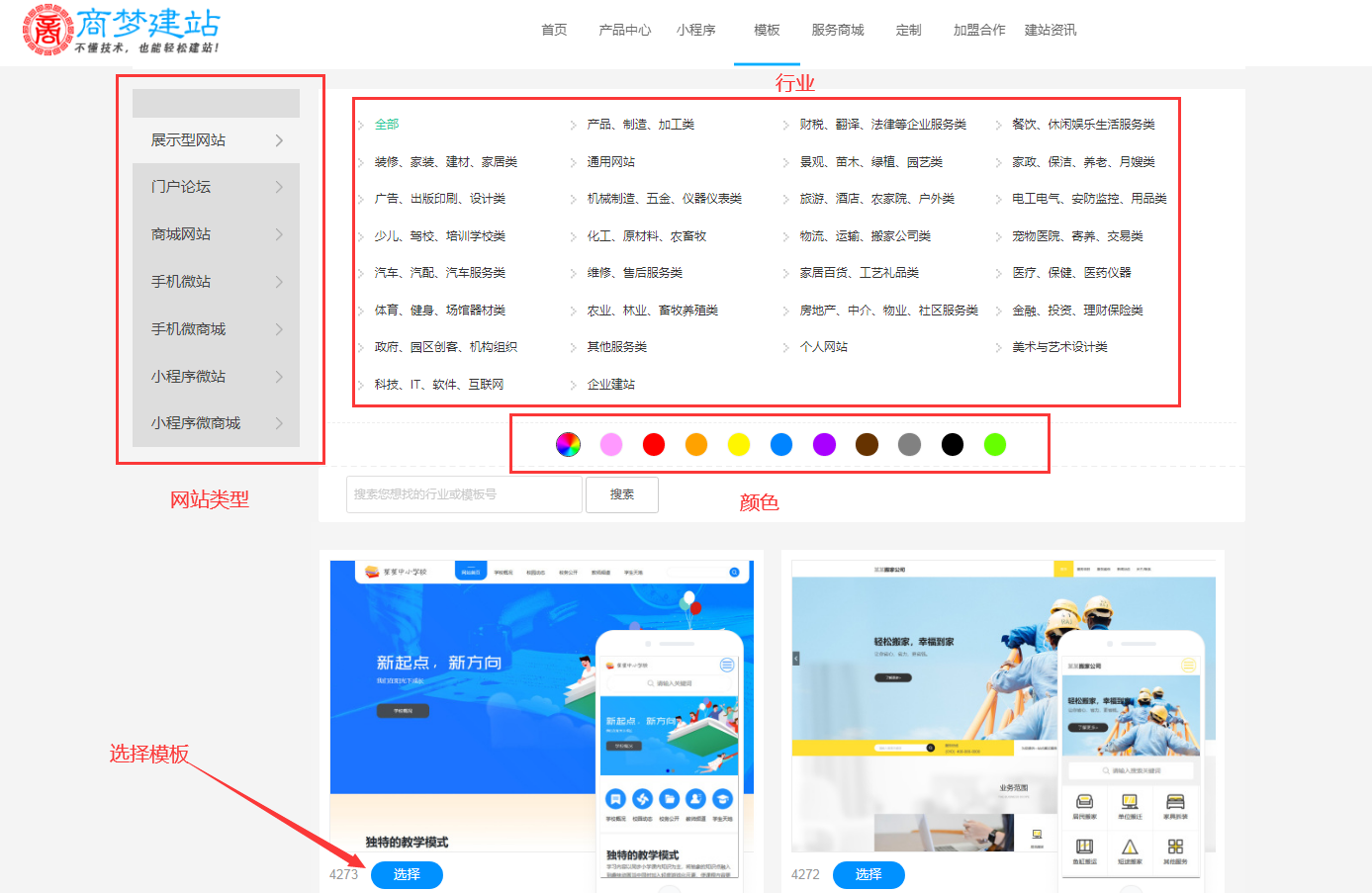Select the green color filter
This screenshot has height=893, width=1372.
(x=994, y=445)
